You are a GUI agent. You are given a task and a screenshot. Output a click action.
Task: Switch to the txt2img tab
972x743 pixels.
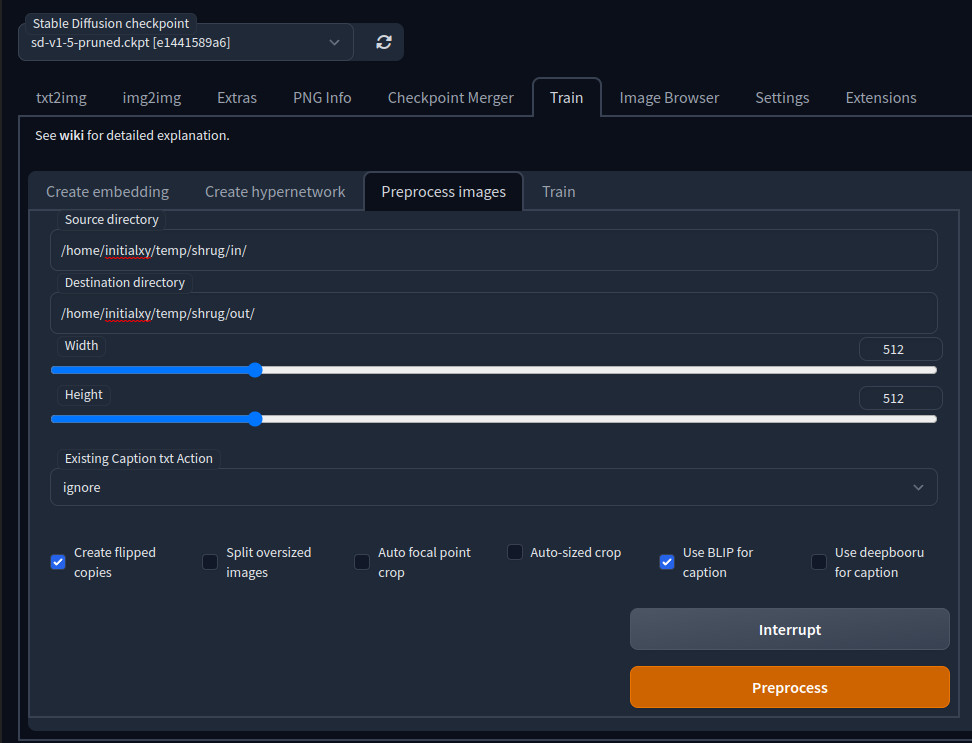pos(61,98)
